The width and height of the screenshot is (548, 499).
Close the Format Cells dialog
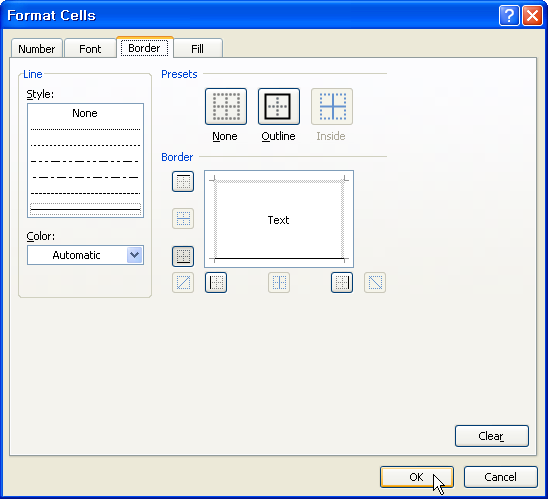point(532,15)
